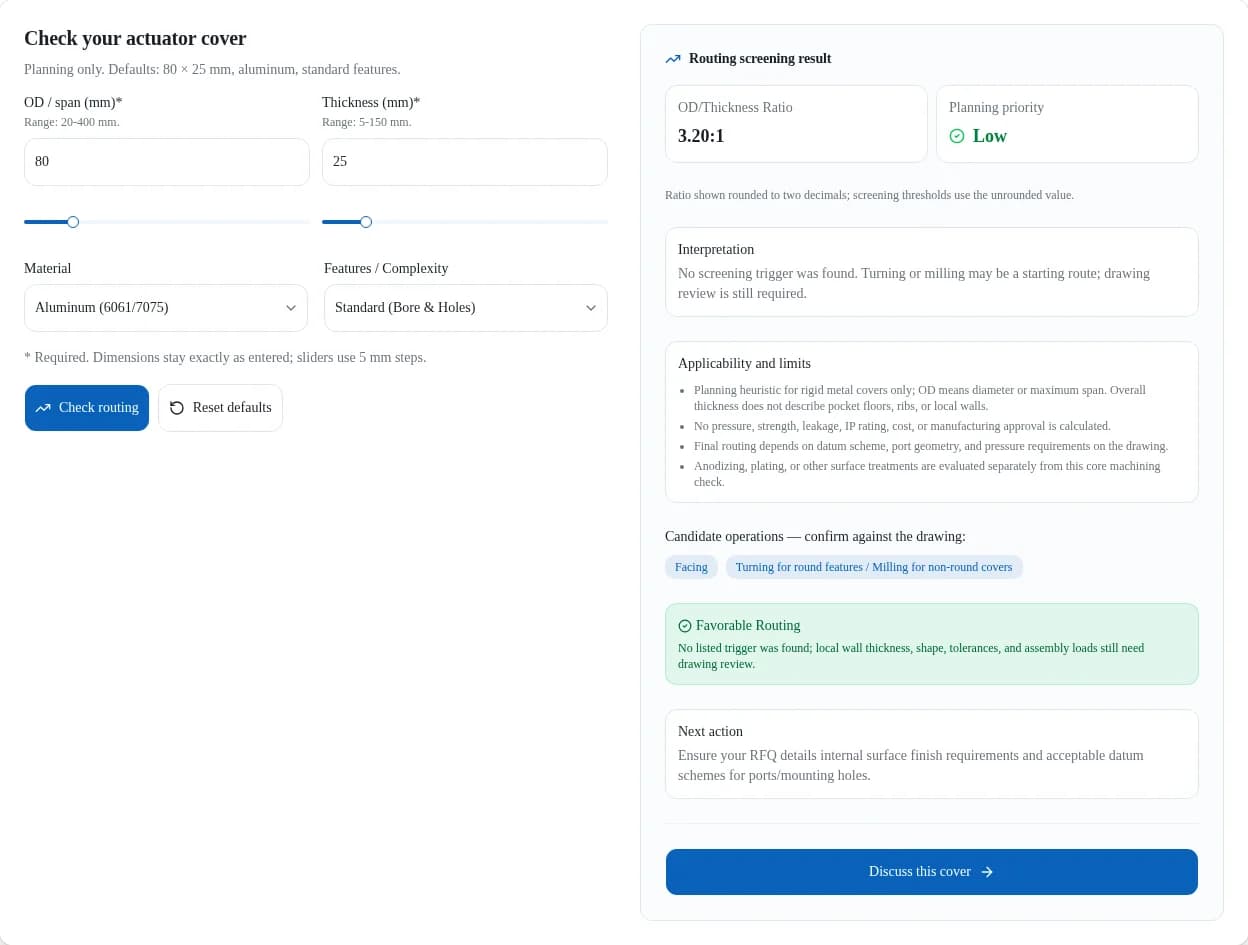Click the trend icon beside Routing screening result
The height and width of the screenshot is (945, 1248).
pyautogui.click(x=673, y=59)
